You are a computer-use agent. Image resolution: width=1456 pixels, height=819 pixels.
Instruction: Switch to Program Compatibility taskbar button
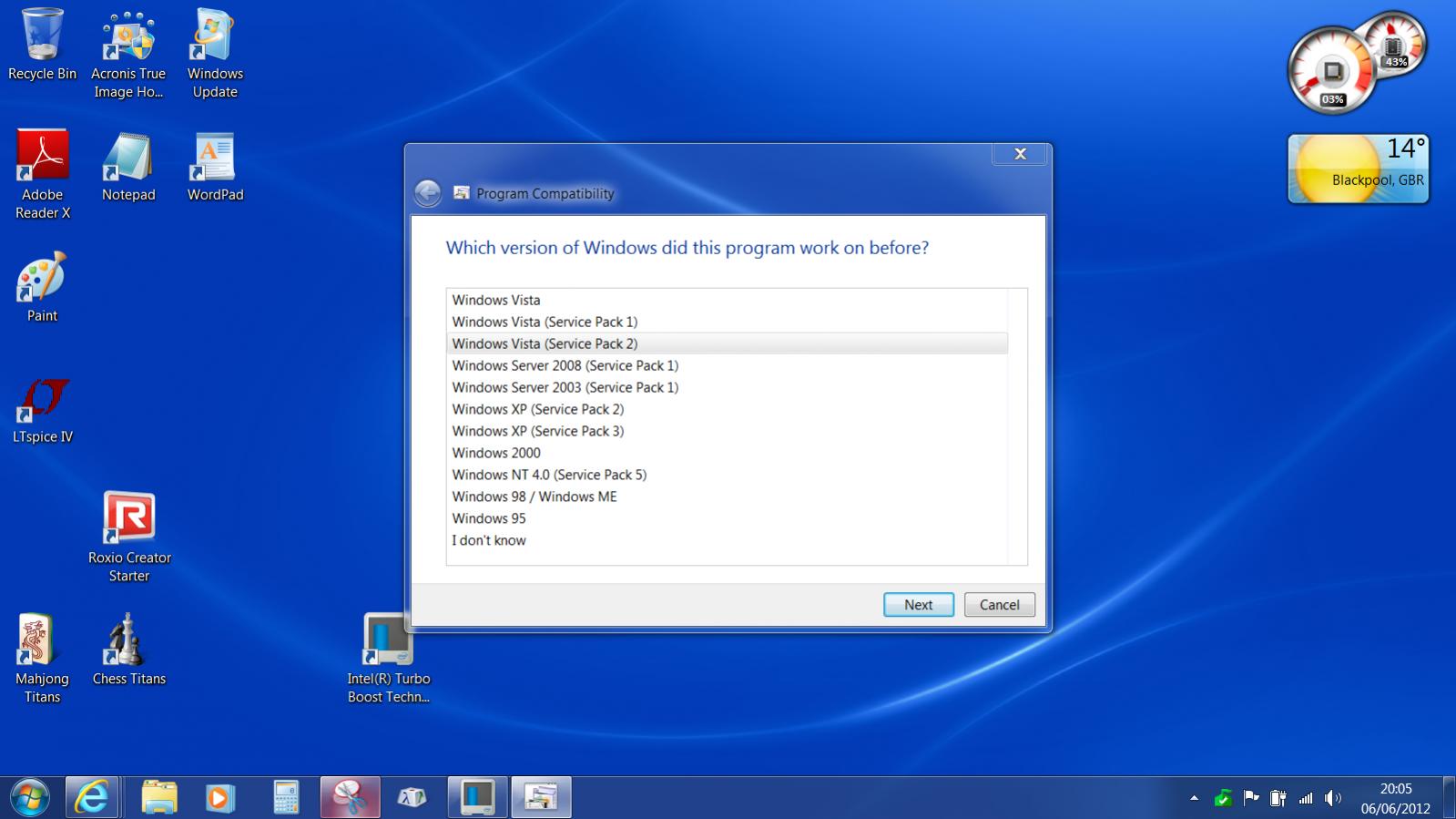point(541,798)
